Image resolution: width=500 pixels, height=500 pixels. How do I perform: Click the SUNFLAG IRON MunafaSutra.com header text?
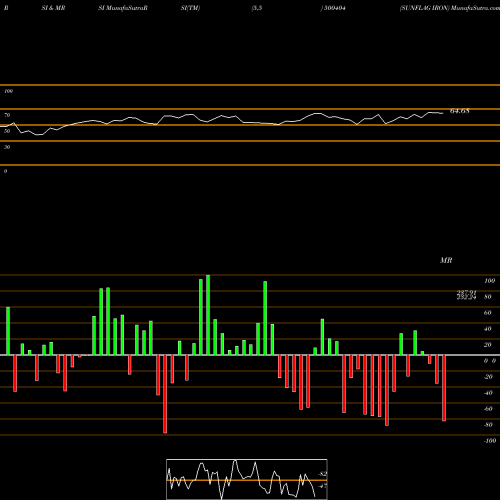point(450,8)
